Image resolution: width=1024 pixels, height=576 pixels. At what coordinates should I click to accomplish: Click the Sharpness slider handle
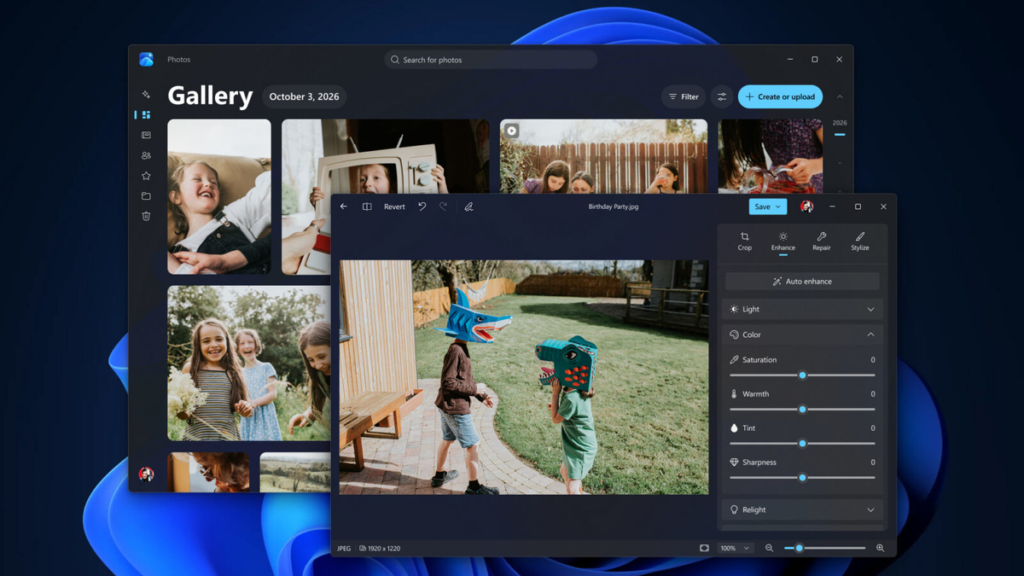pos(803,477)
